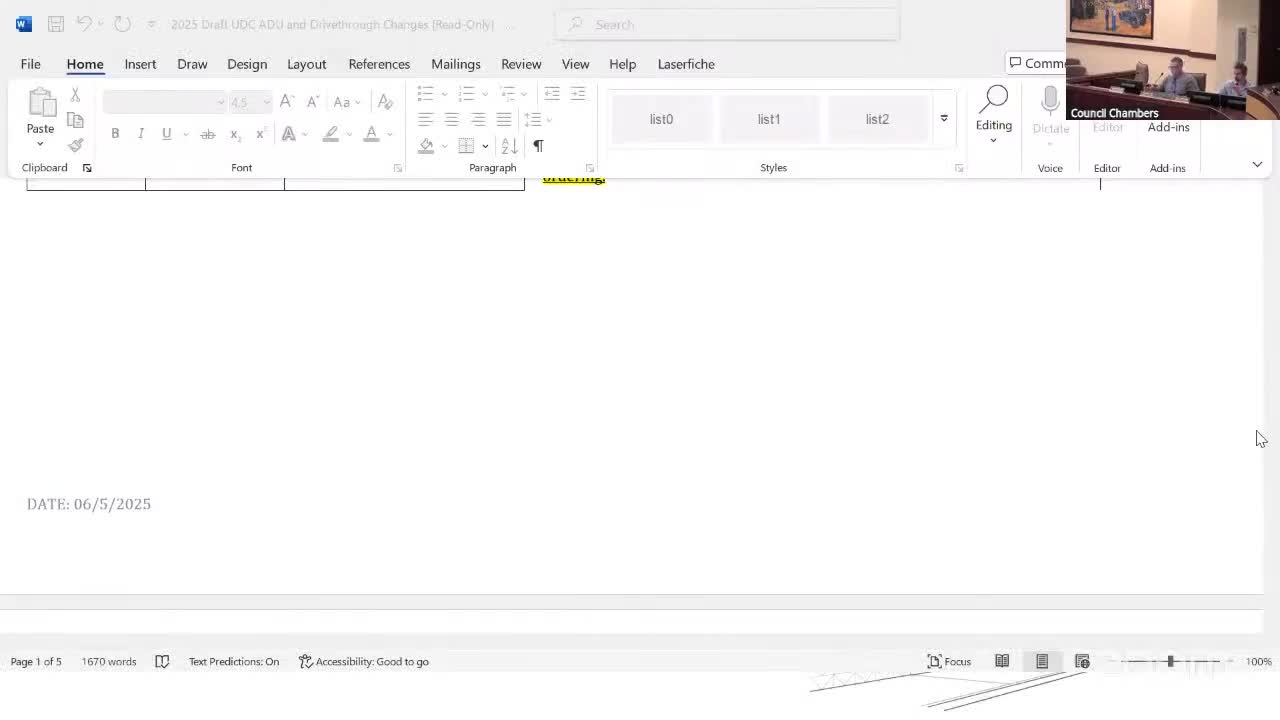
Task: Open Accessibility checker in status bar
Action: coord(364,661)
